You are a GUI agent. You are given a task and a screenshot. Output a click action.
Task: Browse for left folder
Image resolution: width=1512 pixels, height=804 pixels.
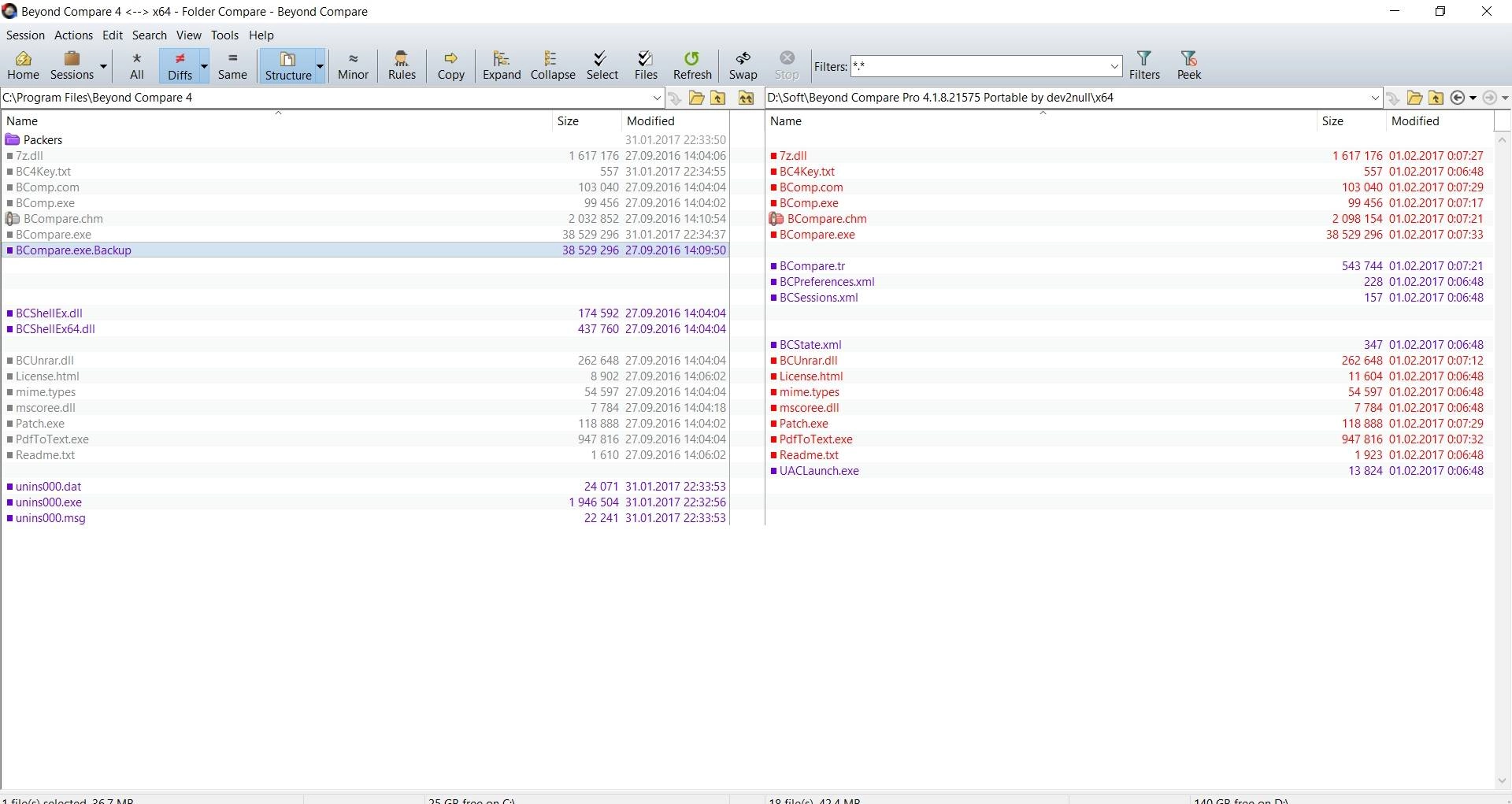tap(696, 98)
